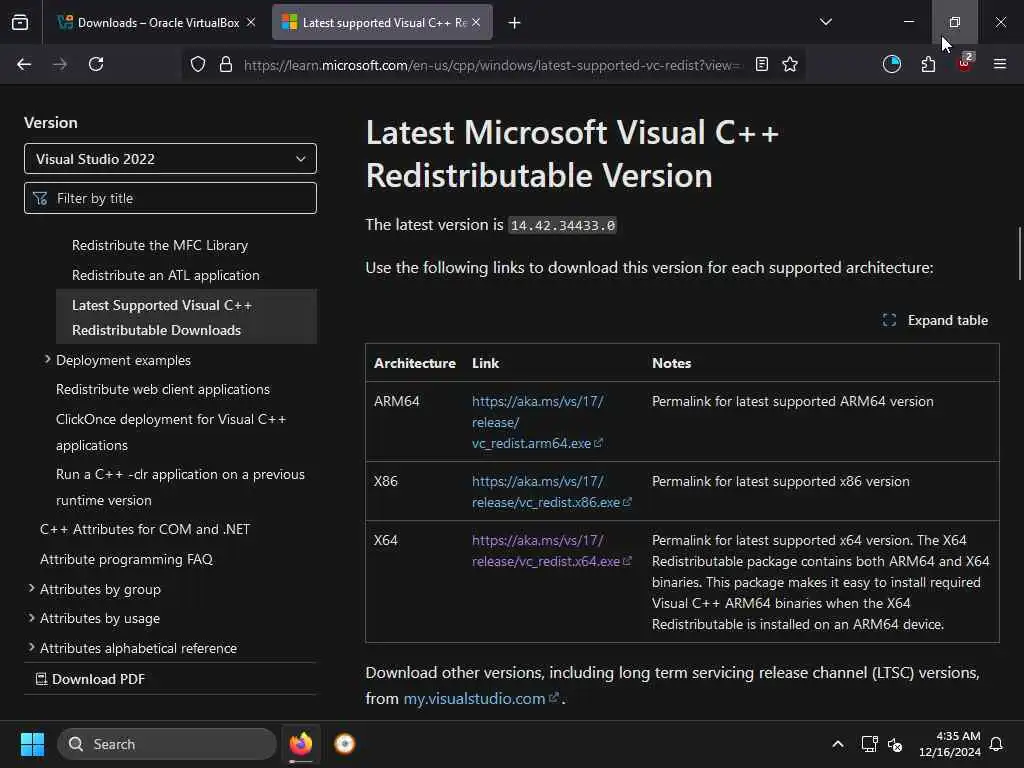Open Redistribute the MFC Library
This screenshot has width=1024, height=768.
click(160, 246)
